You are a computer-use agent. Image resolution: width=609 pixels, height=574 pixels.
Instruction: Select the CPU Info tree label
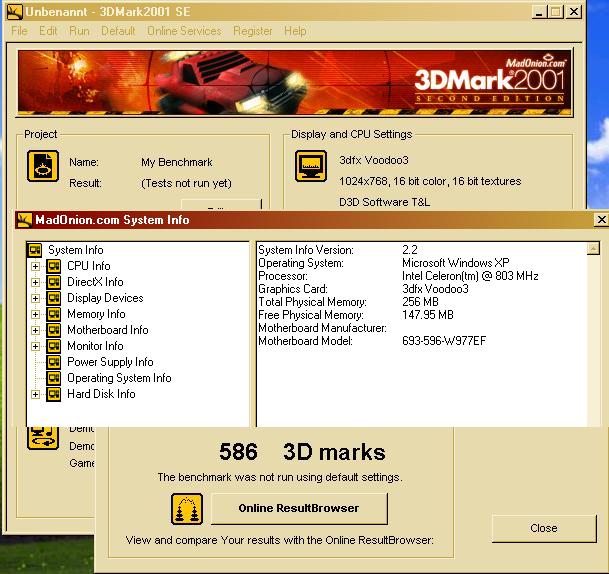point(89,266)
